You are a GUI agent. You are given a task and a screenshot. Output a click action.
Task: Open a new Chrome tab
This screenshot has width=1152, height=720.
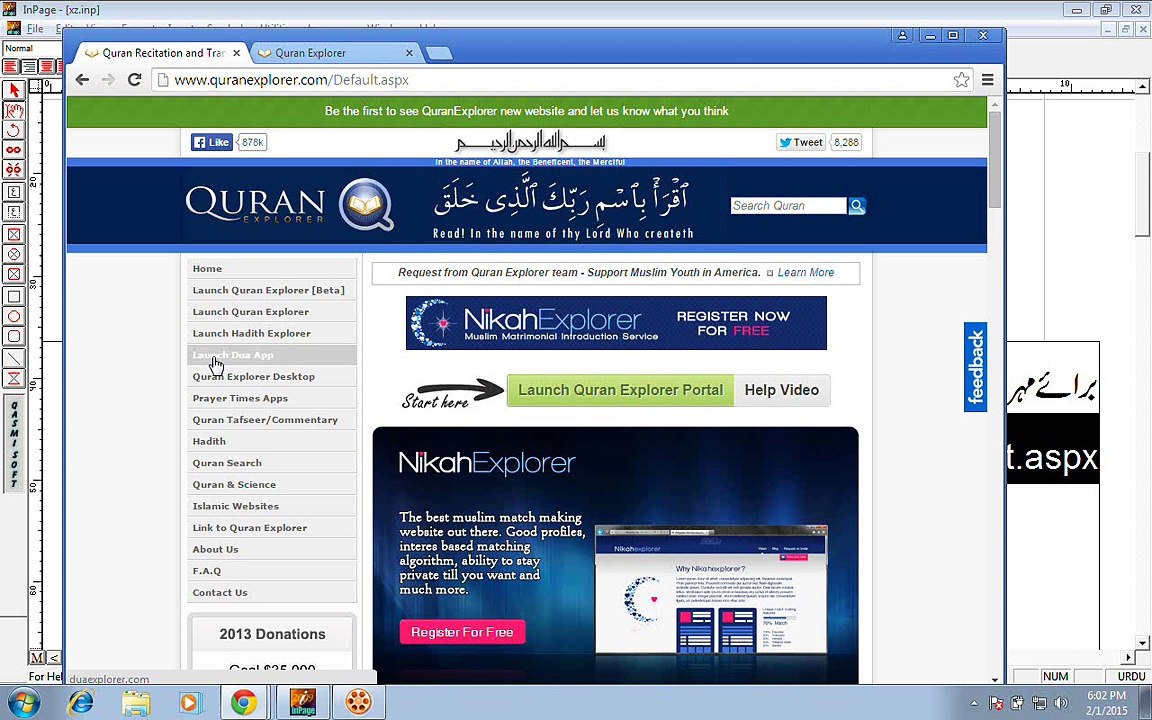439,53
